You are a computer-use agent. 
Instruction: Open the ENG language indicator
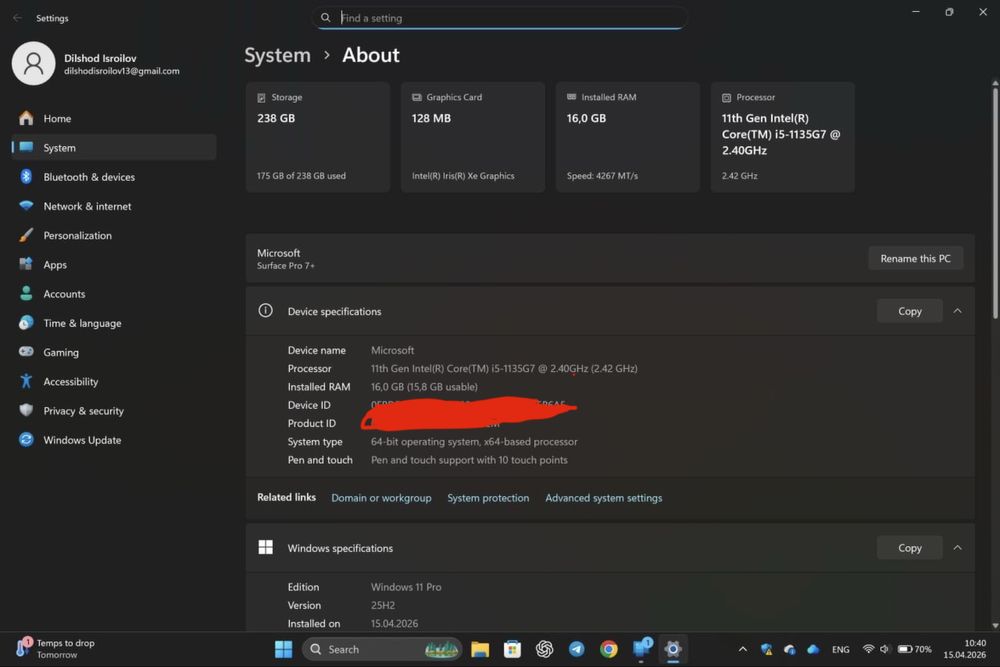(841, 649)
